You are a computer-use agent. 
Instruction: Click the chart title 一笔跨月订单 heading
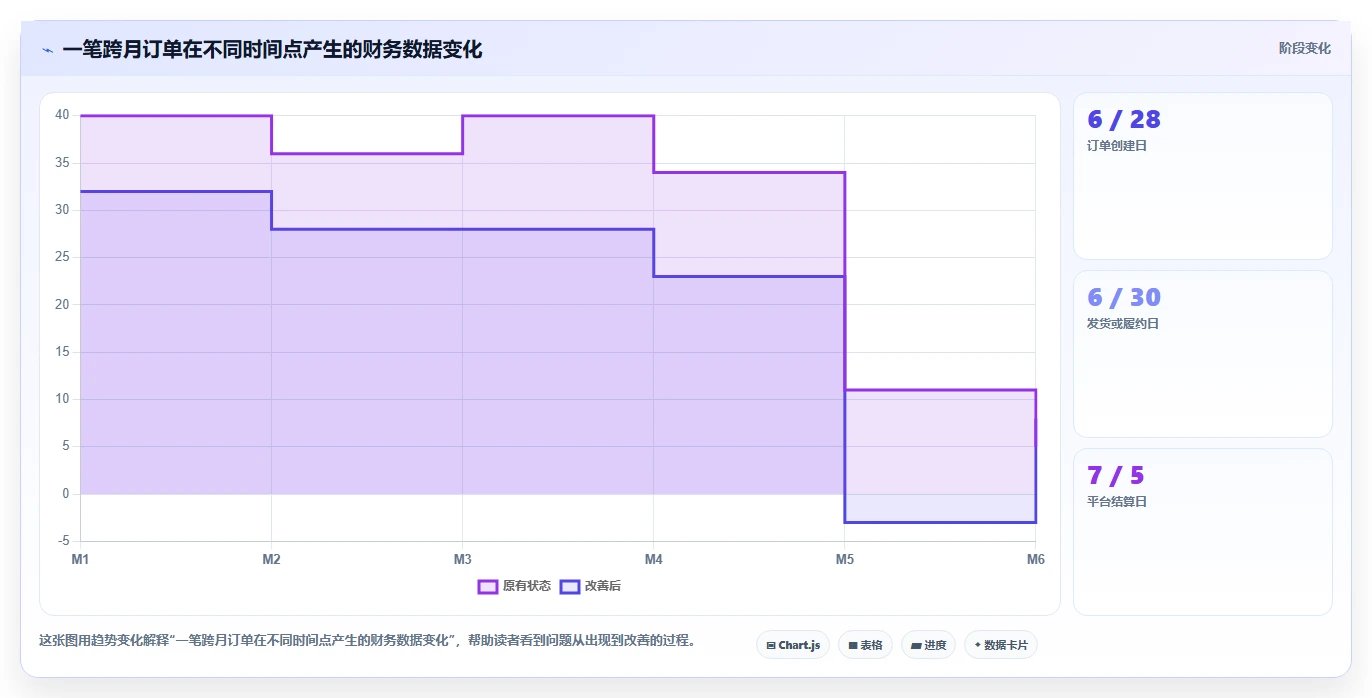[x=272, y=50]
